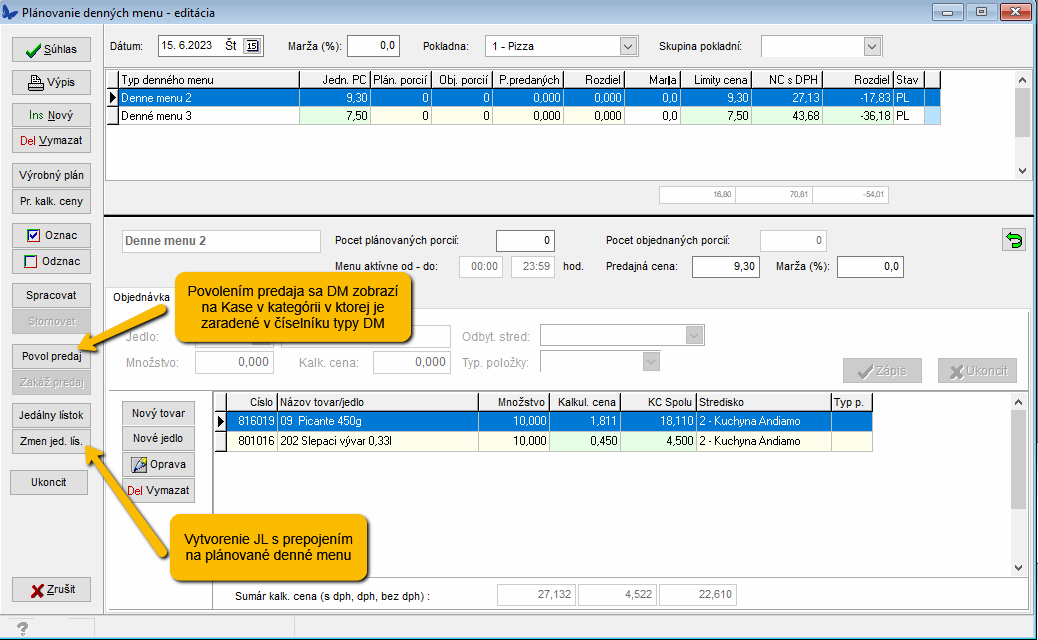Switch to the Objednávka tab
Screen dimensions: 1038x640
[x=140, y=297]
